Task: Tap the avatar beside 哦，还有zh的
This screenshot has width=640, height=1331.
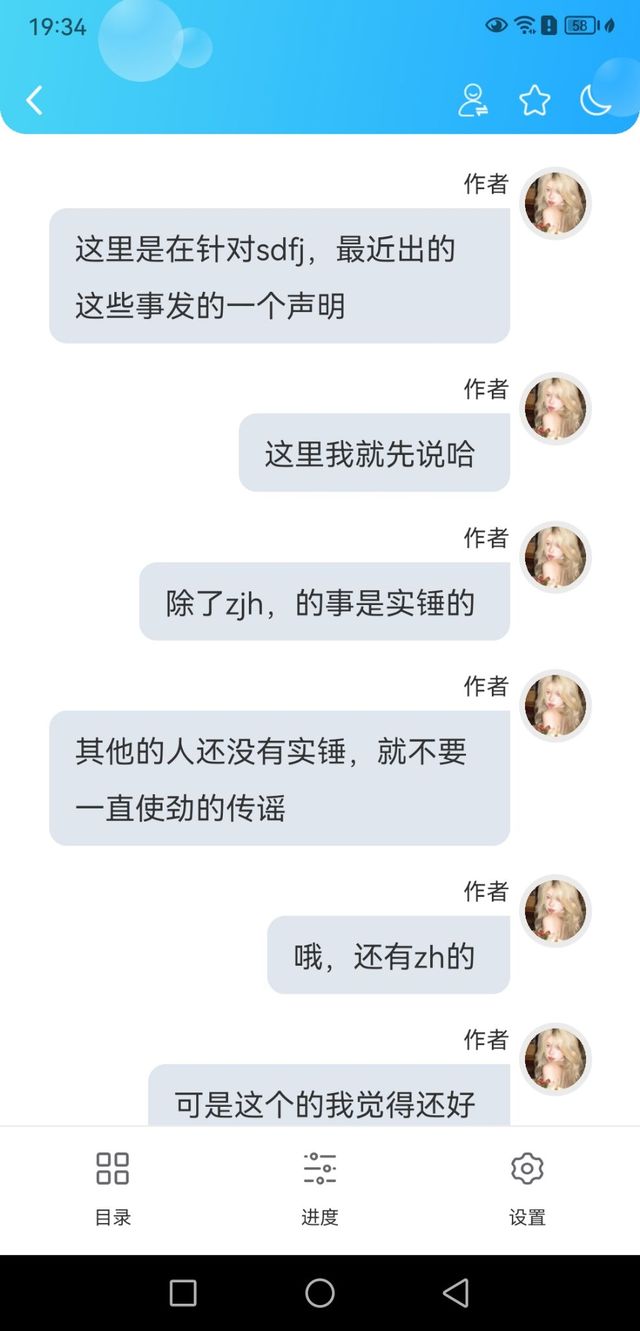Action: [556, 911]
